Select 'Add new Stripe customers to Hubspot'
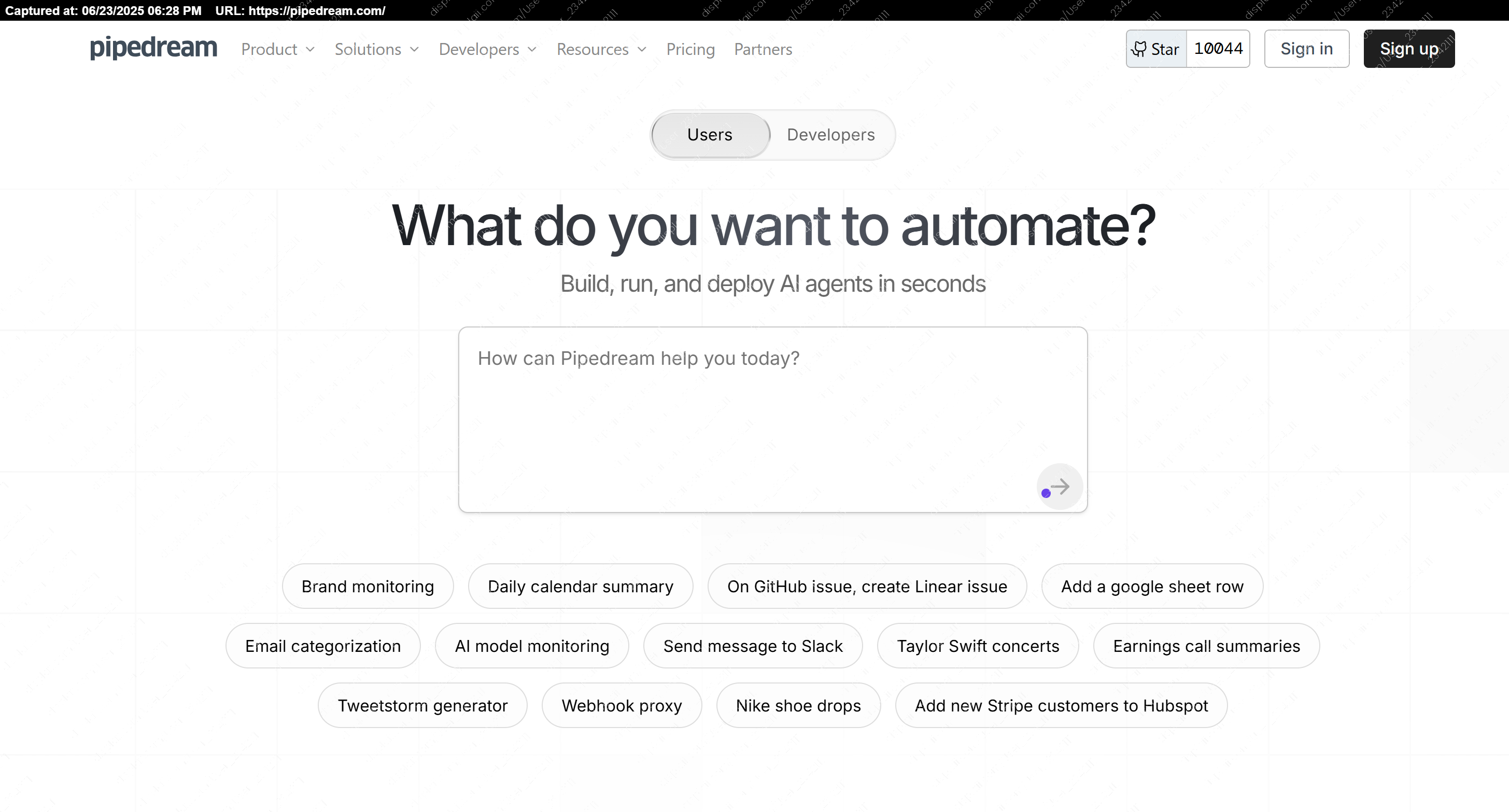Image resolution: width=1509 pixels, height=812 pixels. pyautogui.click(x=1062, y=705)
